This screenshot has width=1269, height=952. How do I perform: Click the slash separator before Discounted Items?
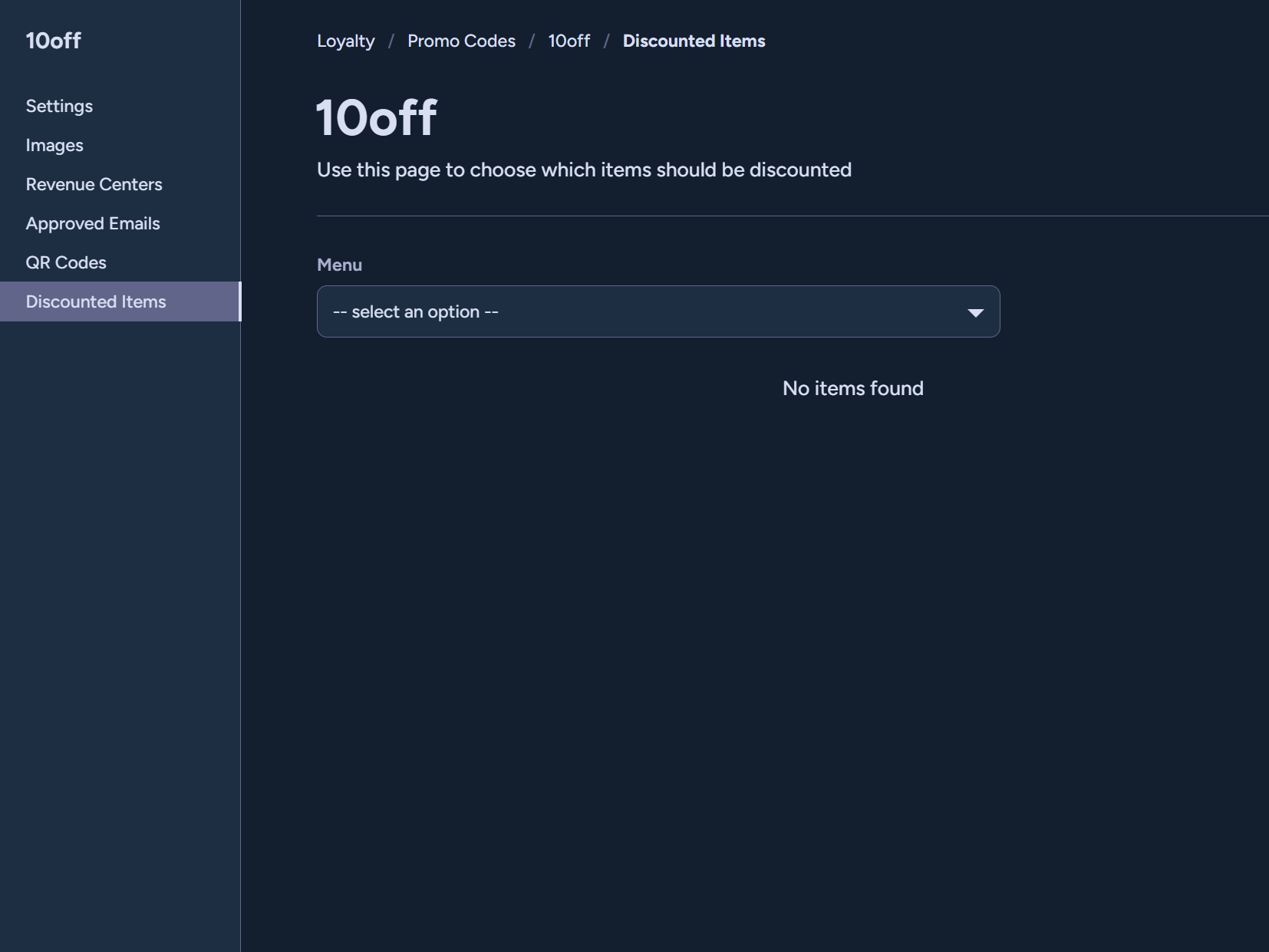tap(606, 41)
